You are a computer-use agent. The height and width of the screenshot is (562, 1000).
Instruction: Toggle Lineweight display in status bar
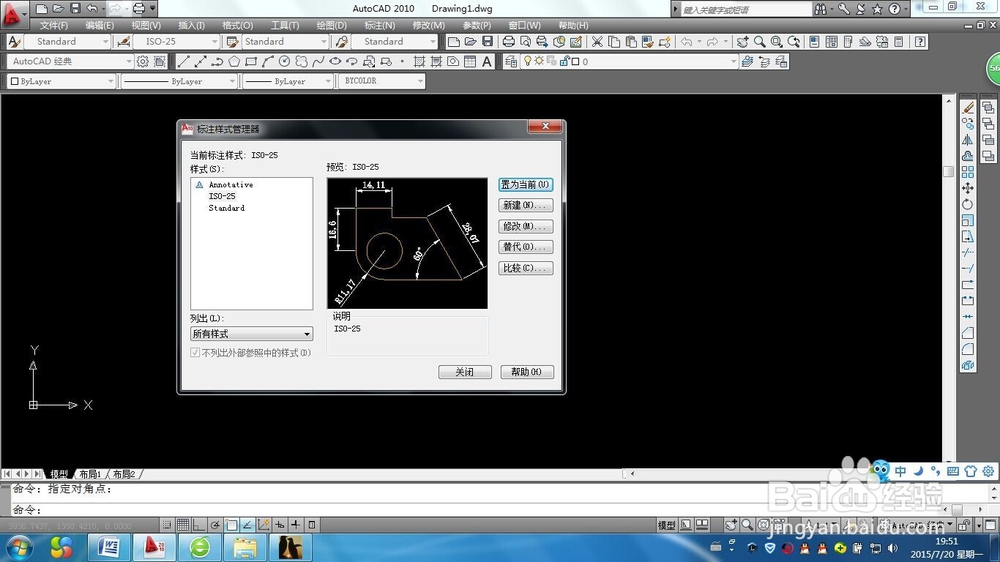pos(296,525)
